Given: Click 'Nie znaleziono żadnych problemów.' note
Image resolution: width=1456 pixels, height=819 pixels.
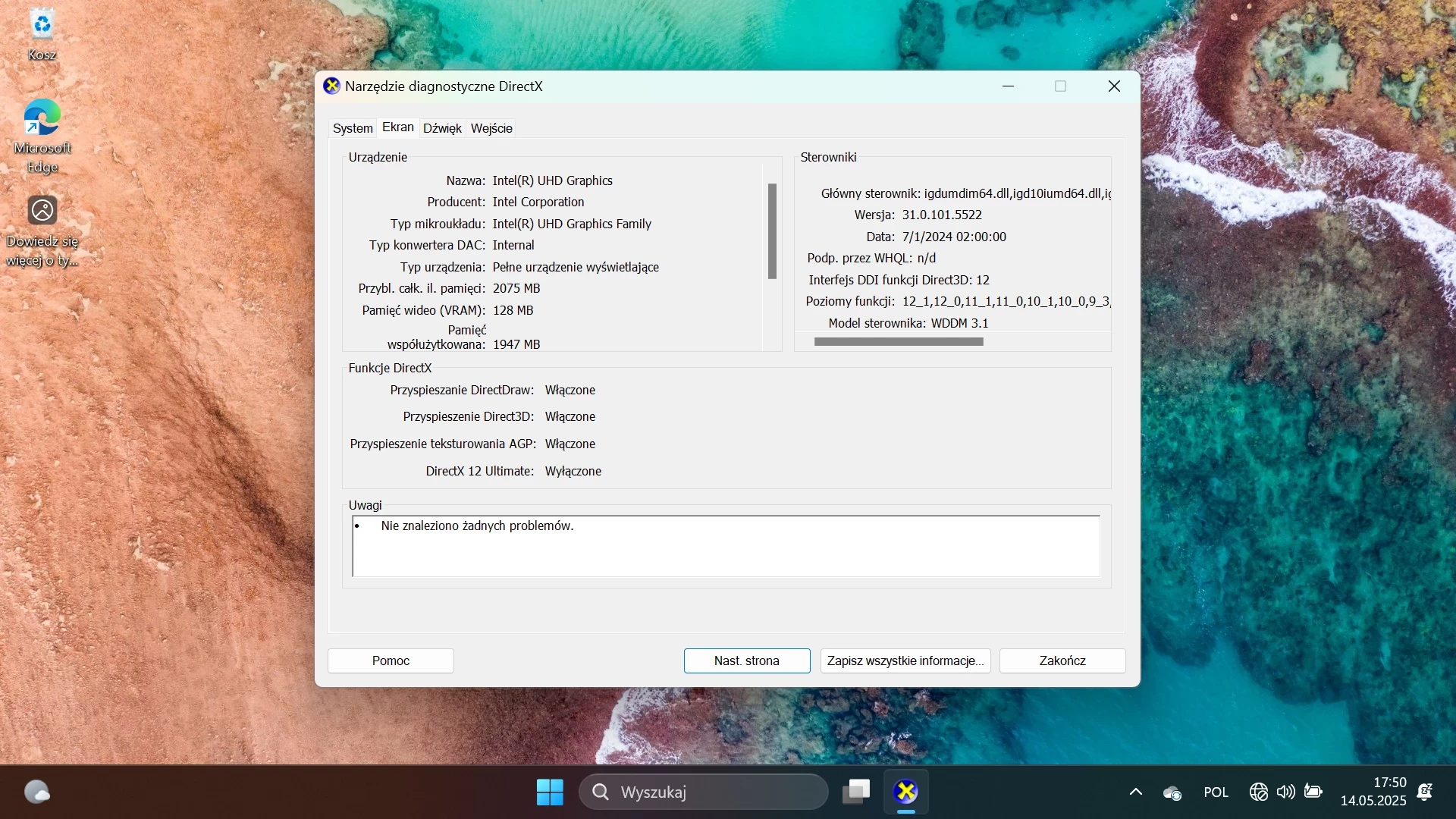Looking at the screenshot, I should coord(477,526).
